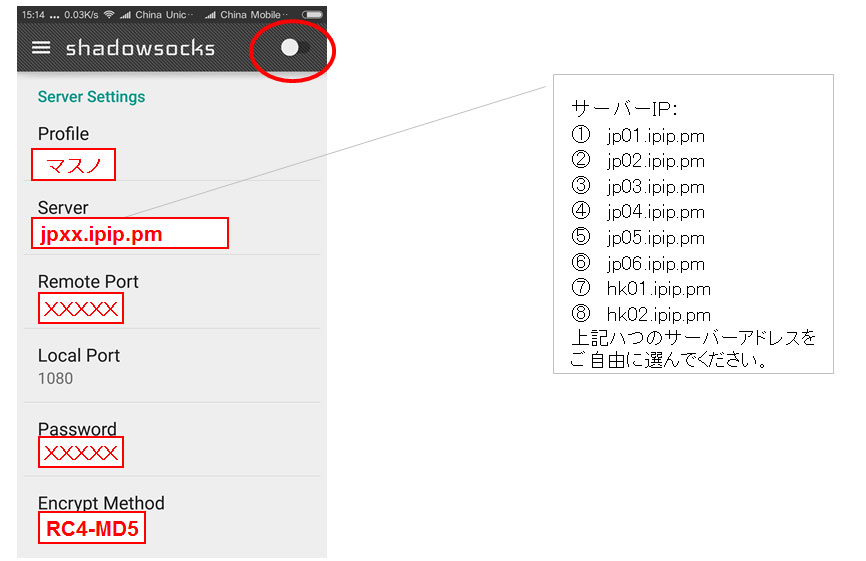Tap the China Mobile signal icon
Screen dimensions: 866x561
[210, 15]
